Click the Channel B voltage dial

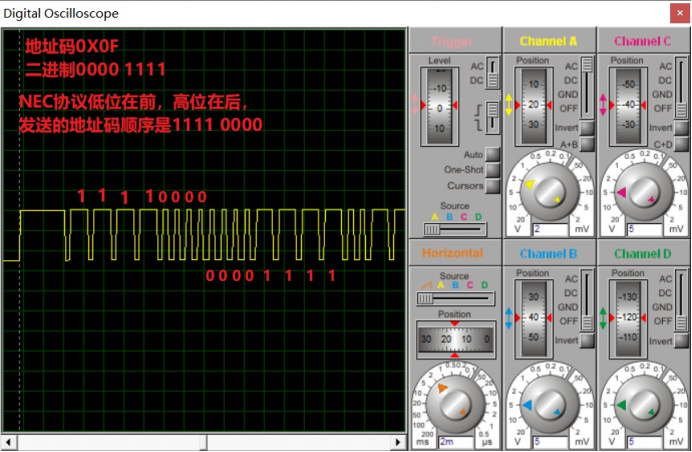[x=549, y=403]
